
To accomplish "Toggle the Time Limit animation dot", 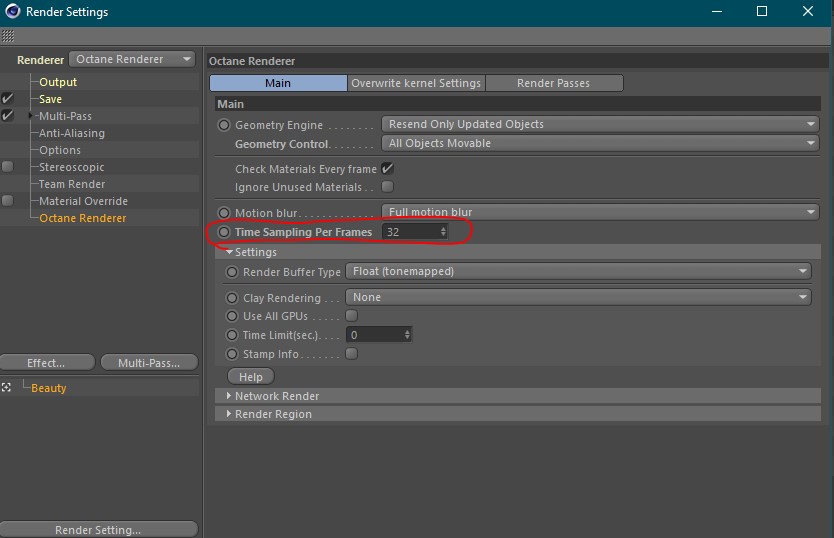I will (232, 335).
